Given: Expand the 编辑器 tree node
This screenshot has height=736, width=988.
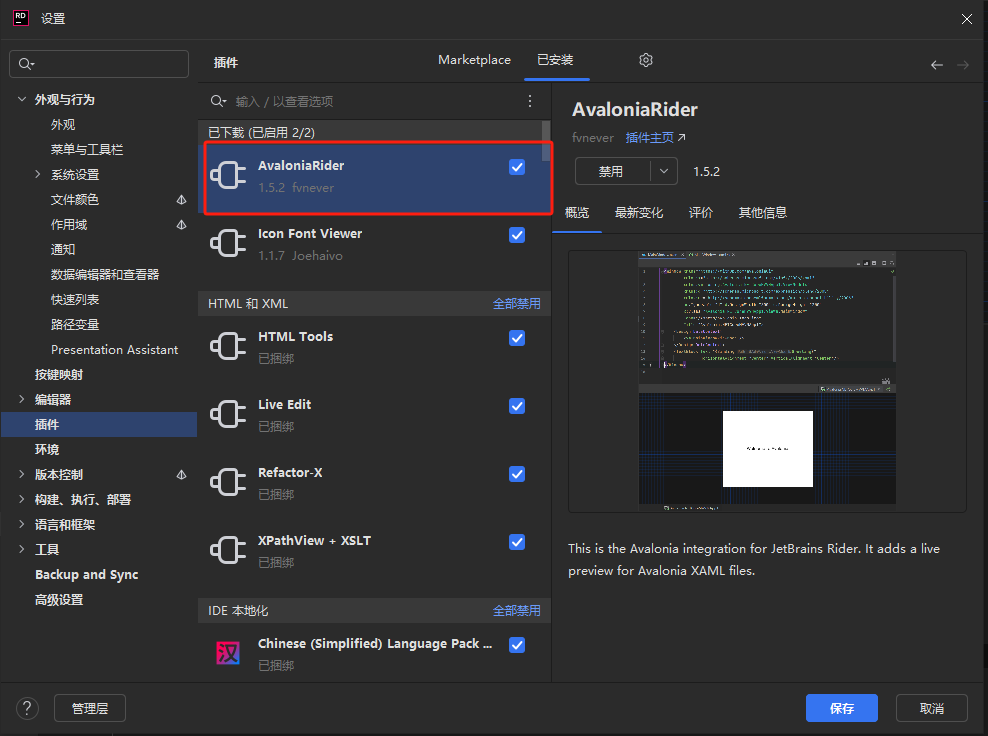Looking at the screenshot, I should pos(22,399).
